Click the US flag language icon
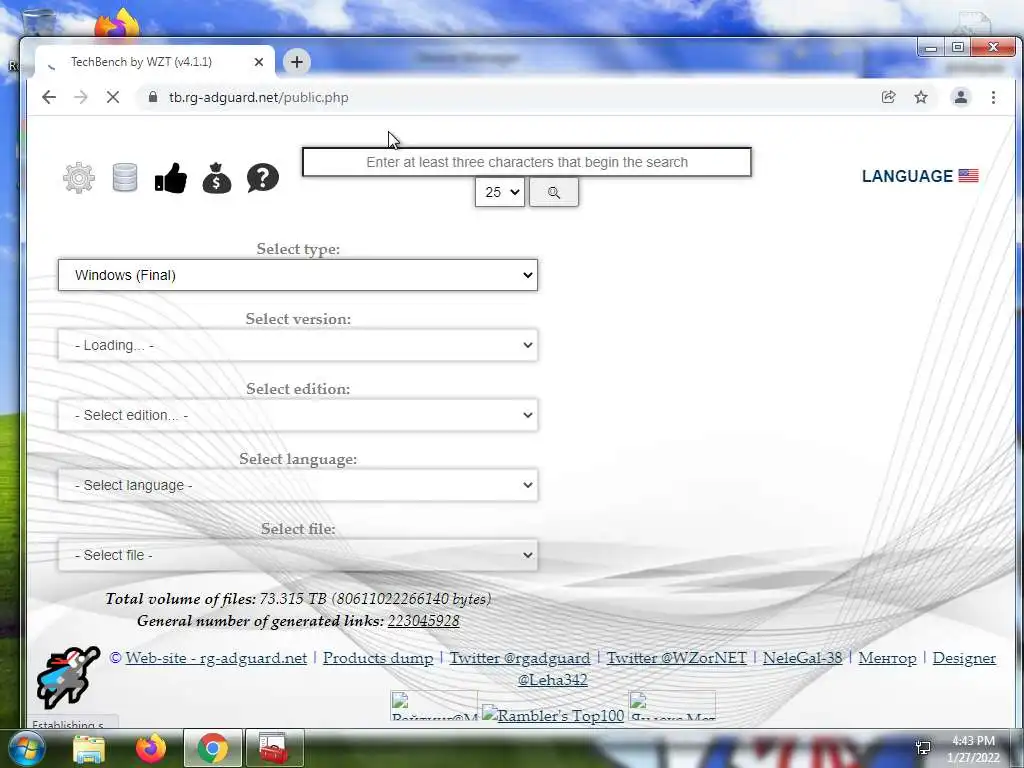The height and width of the screenshot is (768, 1024). [968, 176]
